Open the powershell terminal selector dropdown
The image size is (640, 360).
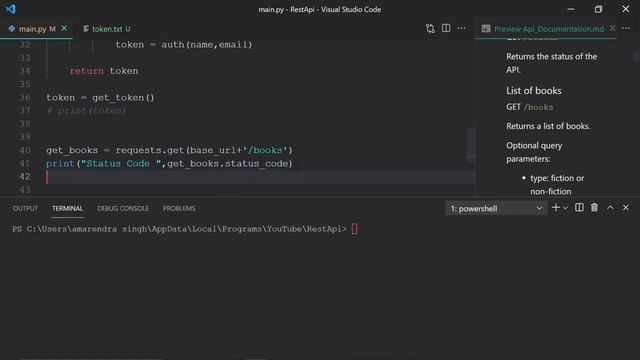496,209
